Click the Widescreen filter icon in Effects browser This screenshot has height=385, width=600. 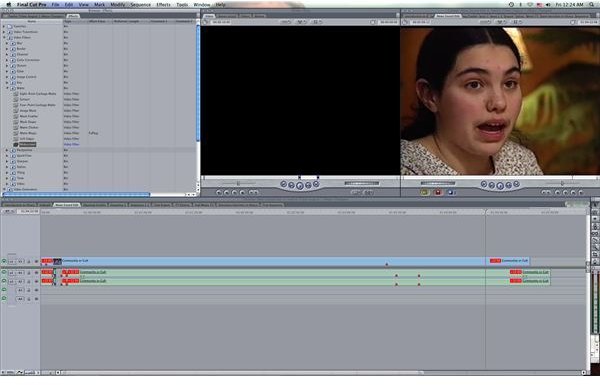point(16,145)
